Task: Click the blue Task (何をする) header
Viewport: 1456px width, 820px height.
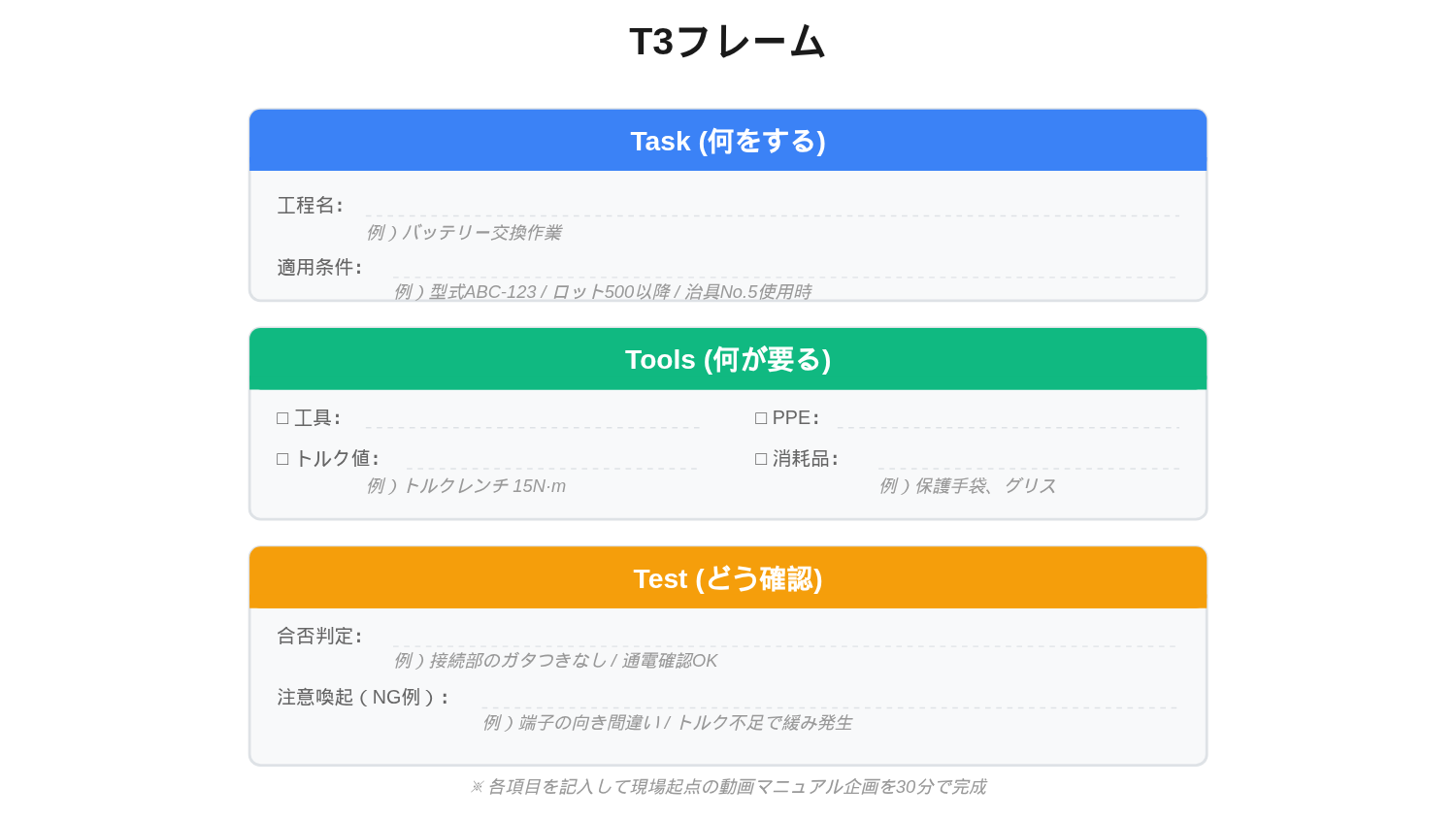Action: tap(728, 142)
